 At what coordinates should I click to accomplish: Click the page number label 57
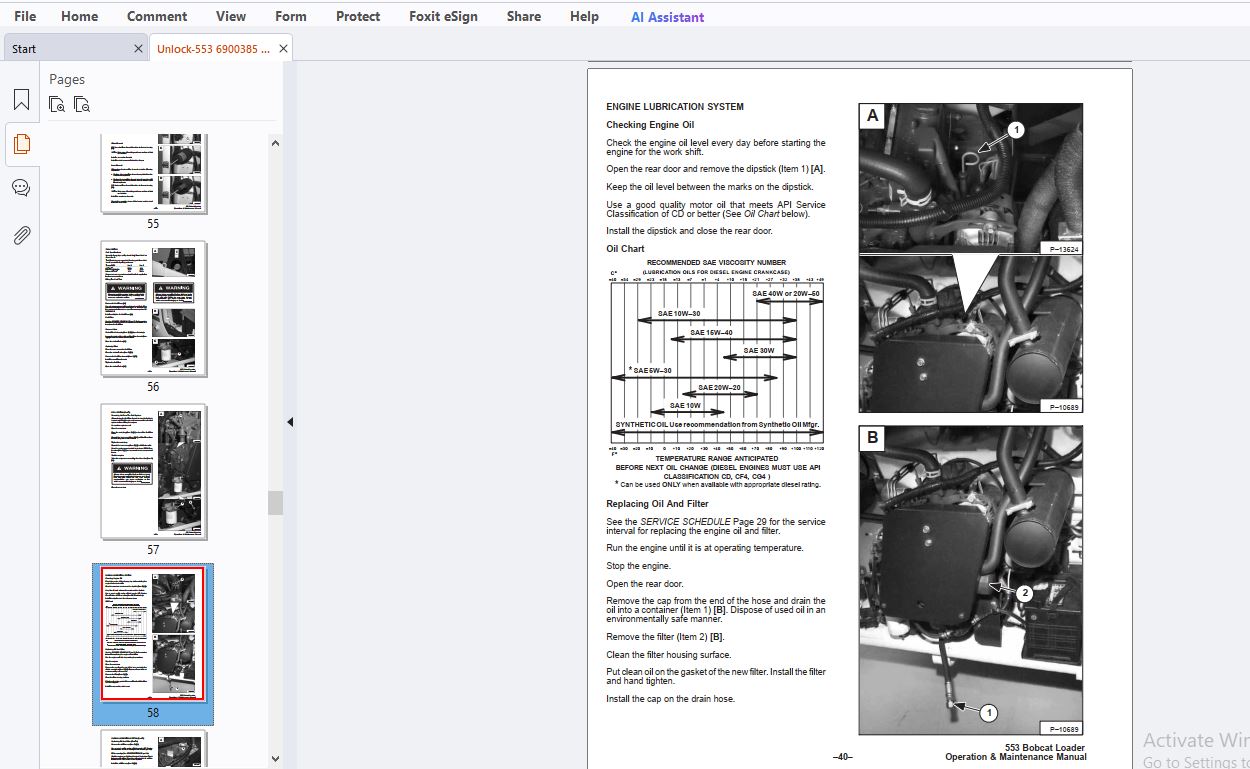coord(153,550)
